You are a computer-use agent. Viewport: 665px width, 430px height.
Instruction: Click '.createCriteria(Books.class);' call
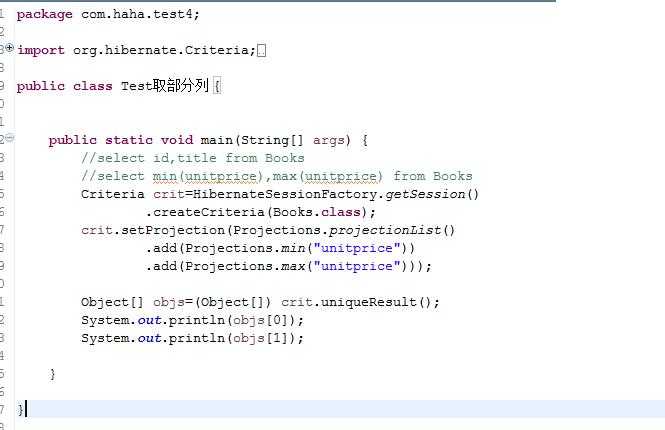tap(261, 212)
